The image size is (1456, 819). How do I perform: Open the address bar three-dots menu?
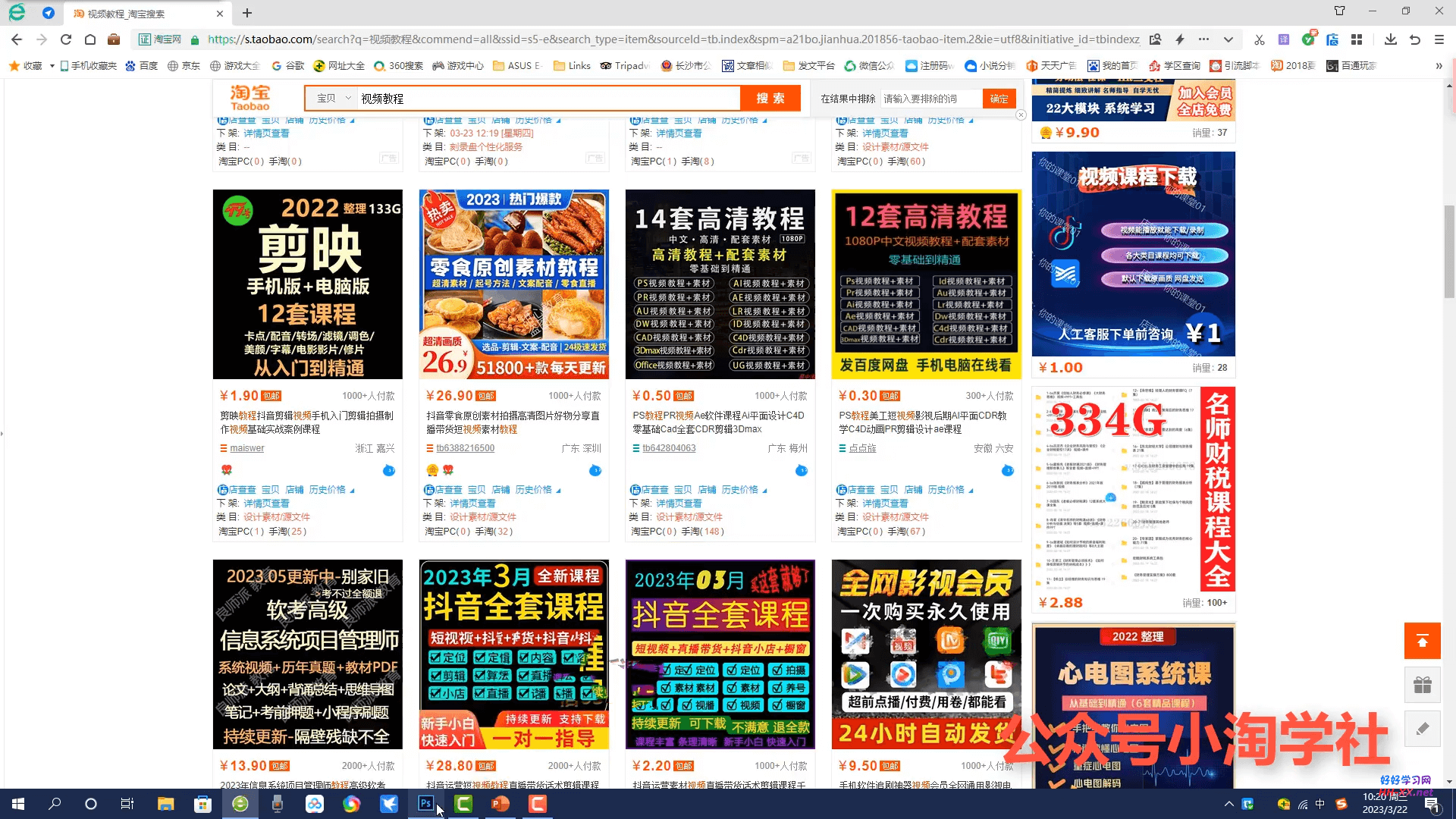[1204, 39]
